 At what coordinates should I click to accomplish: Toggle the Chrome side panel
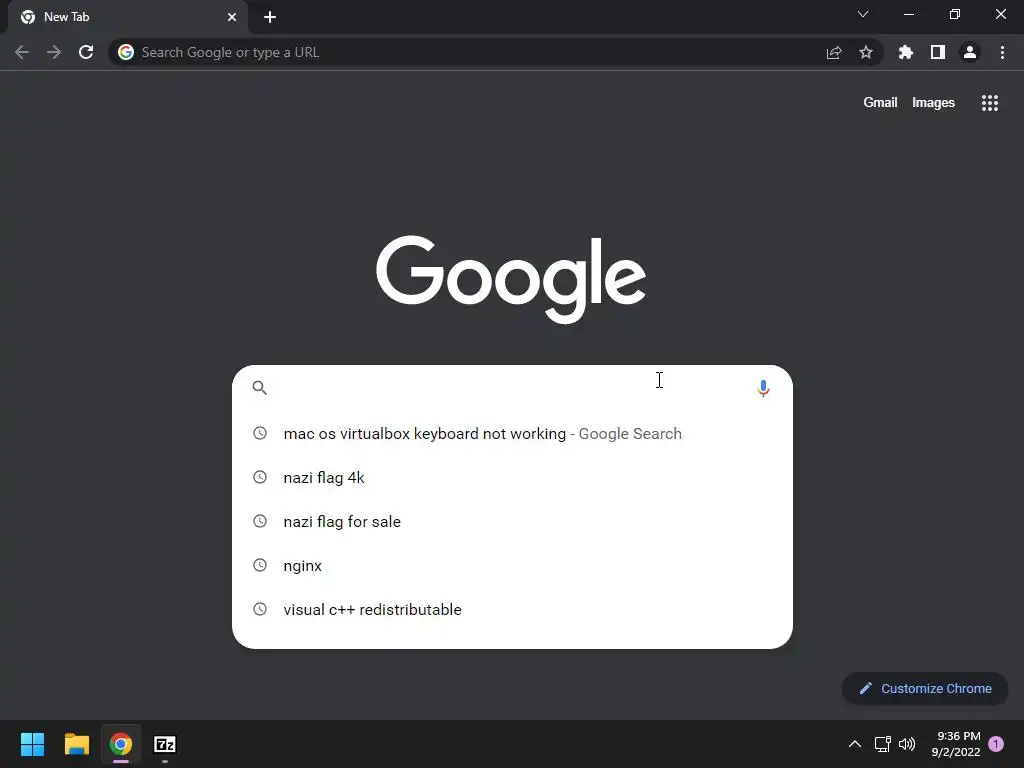938,52
